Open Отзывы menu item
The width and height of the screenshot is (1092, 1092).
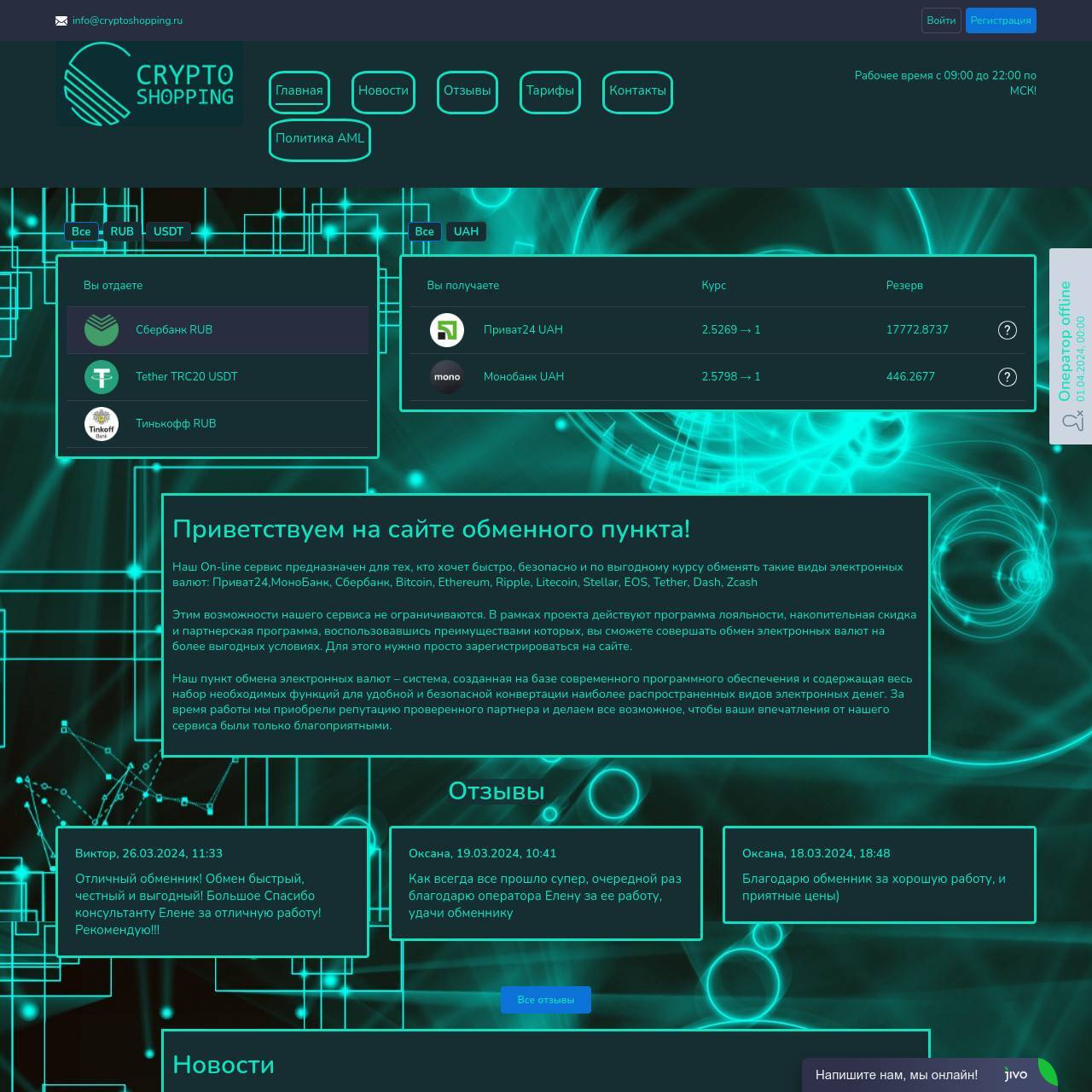click(468, 91)
